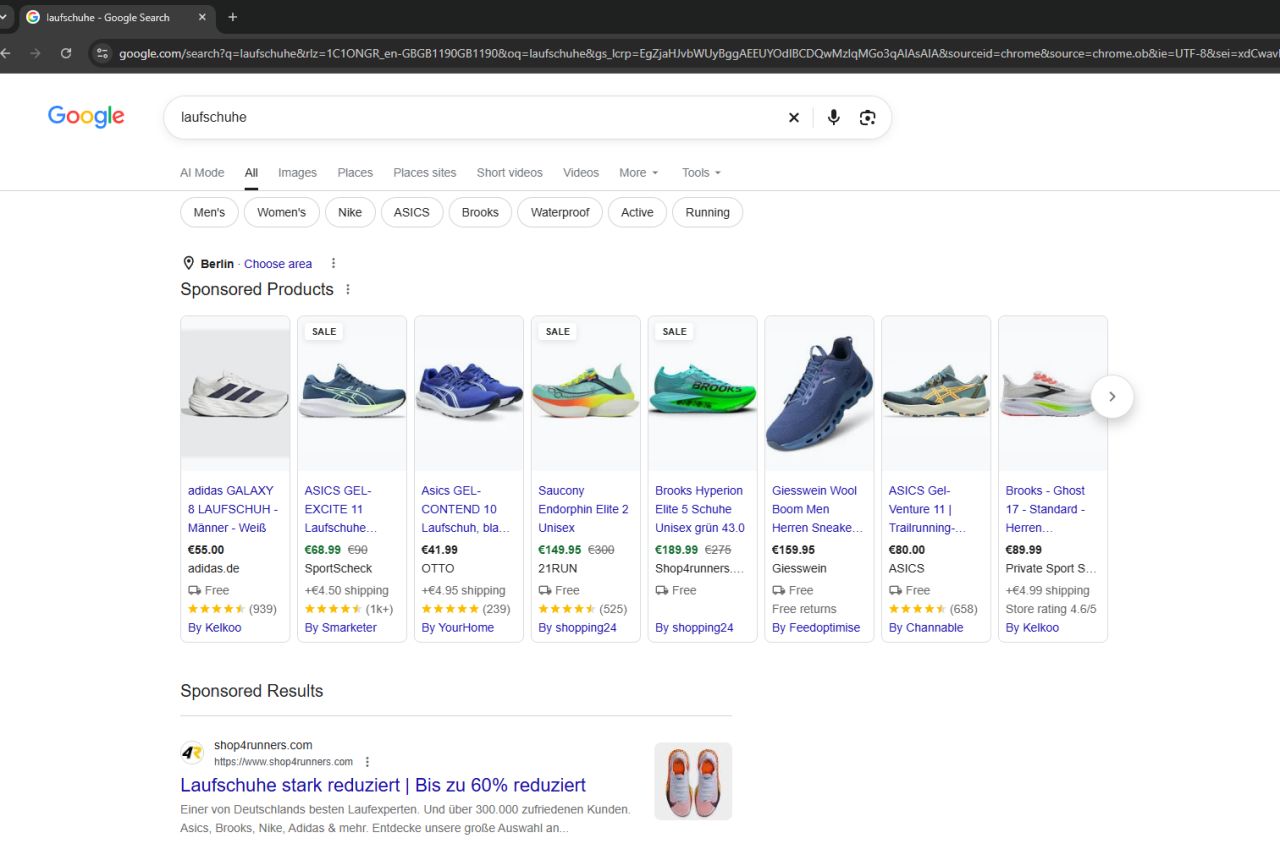Image resolution: width=1280 pixels, height=860 pixels.
Task: Open Saucony Endorphin Elite 2 Unisex link
Action: pos(584,509)
